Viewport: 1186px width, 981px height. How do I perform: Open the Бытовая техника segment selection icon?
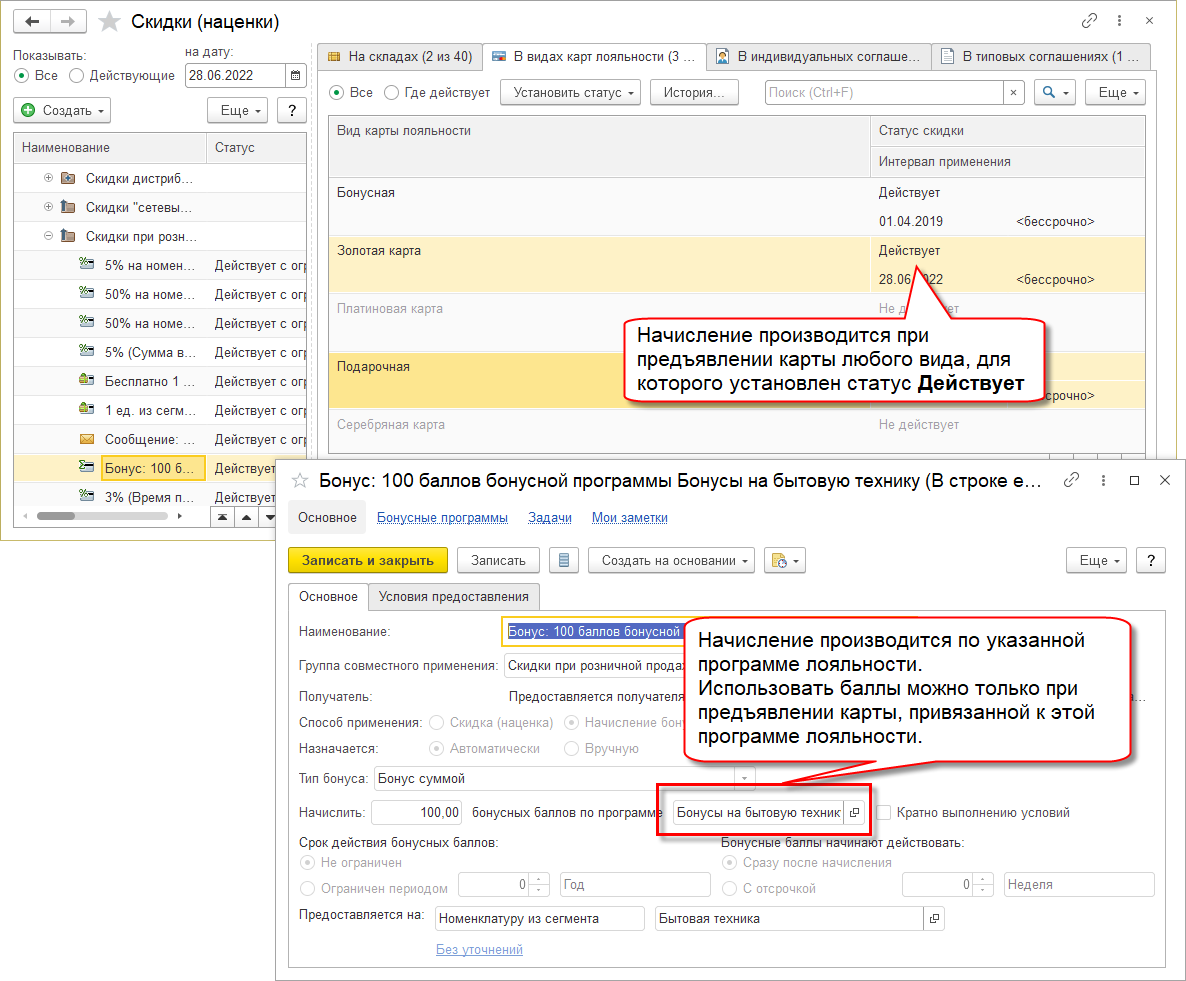[x=934, y=919]
